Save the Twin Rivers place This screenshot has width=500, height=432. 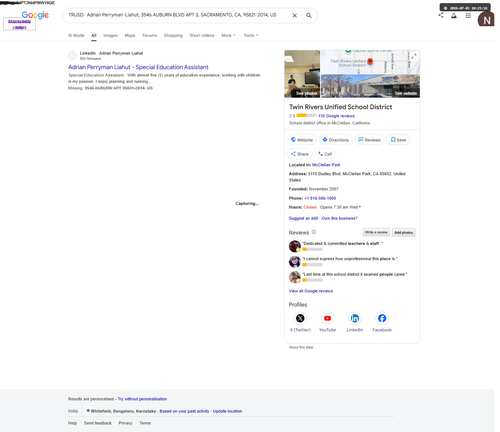(398, 140)
